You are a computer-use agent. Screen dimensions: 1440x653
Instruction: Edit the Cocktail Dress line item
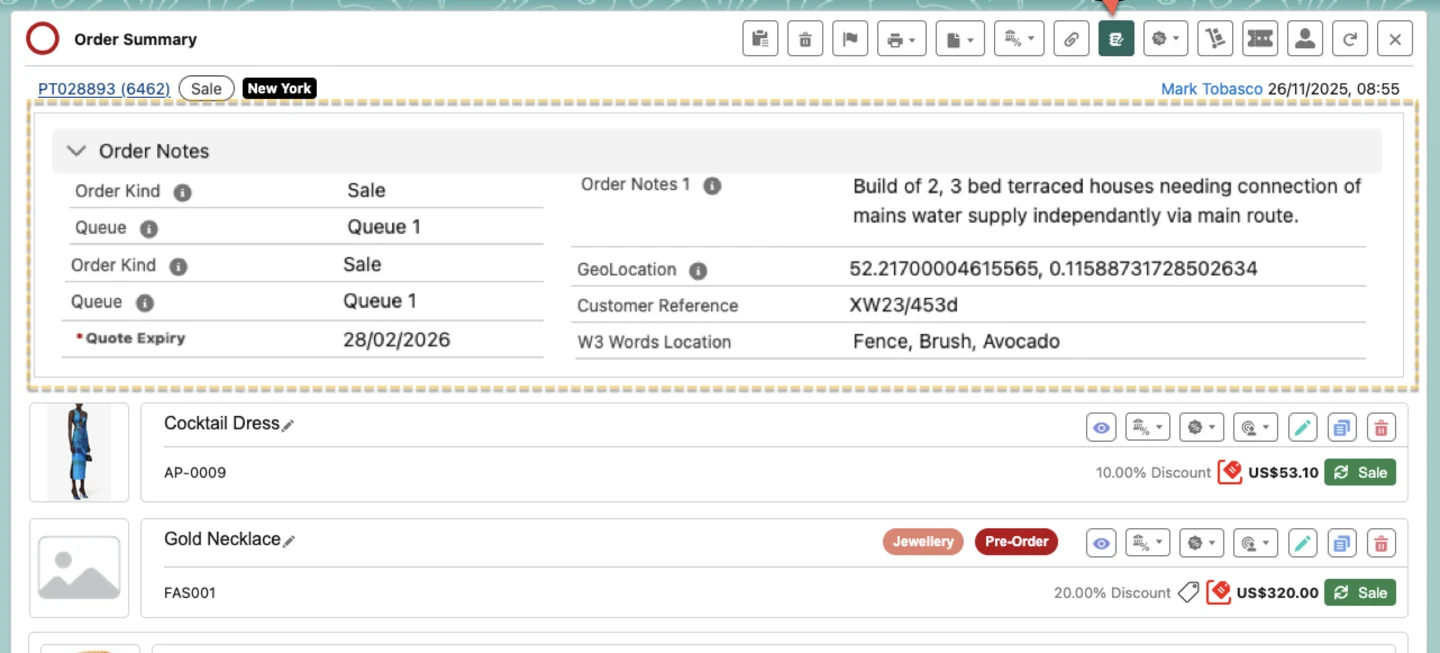tap(1302, 427)
